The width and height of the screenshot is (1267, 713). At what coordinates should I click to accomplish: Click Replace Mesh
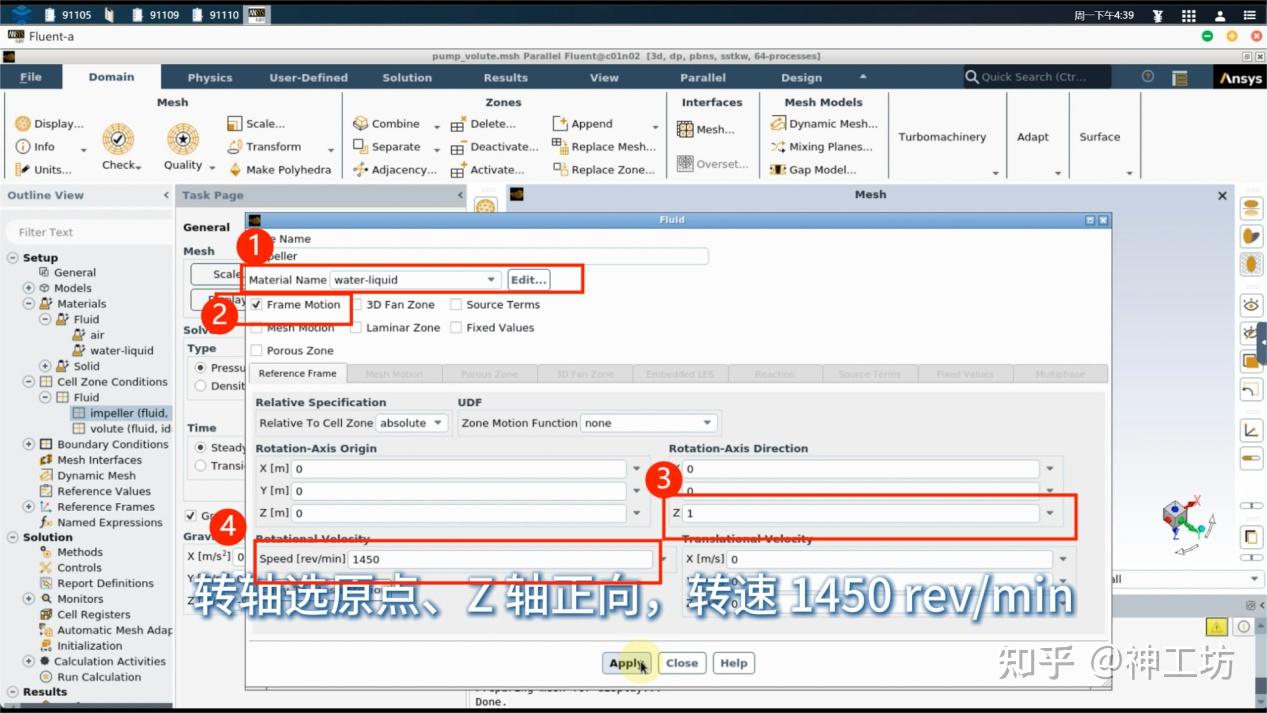(x=604, y=146)
